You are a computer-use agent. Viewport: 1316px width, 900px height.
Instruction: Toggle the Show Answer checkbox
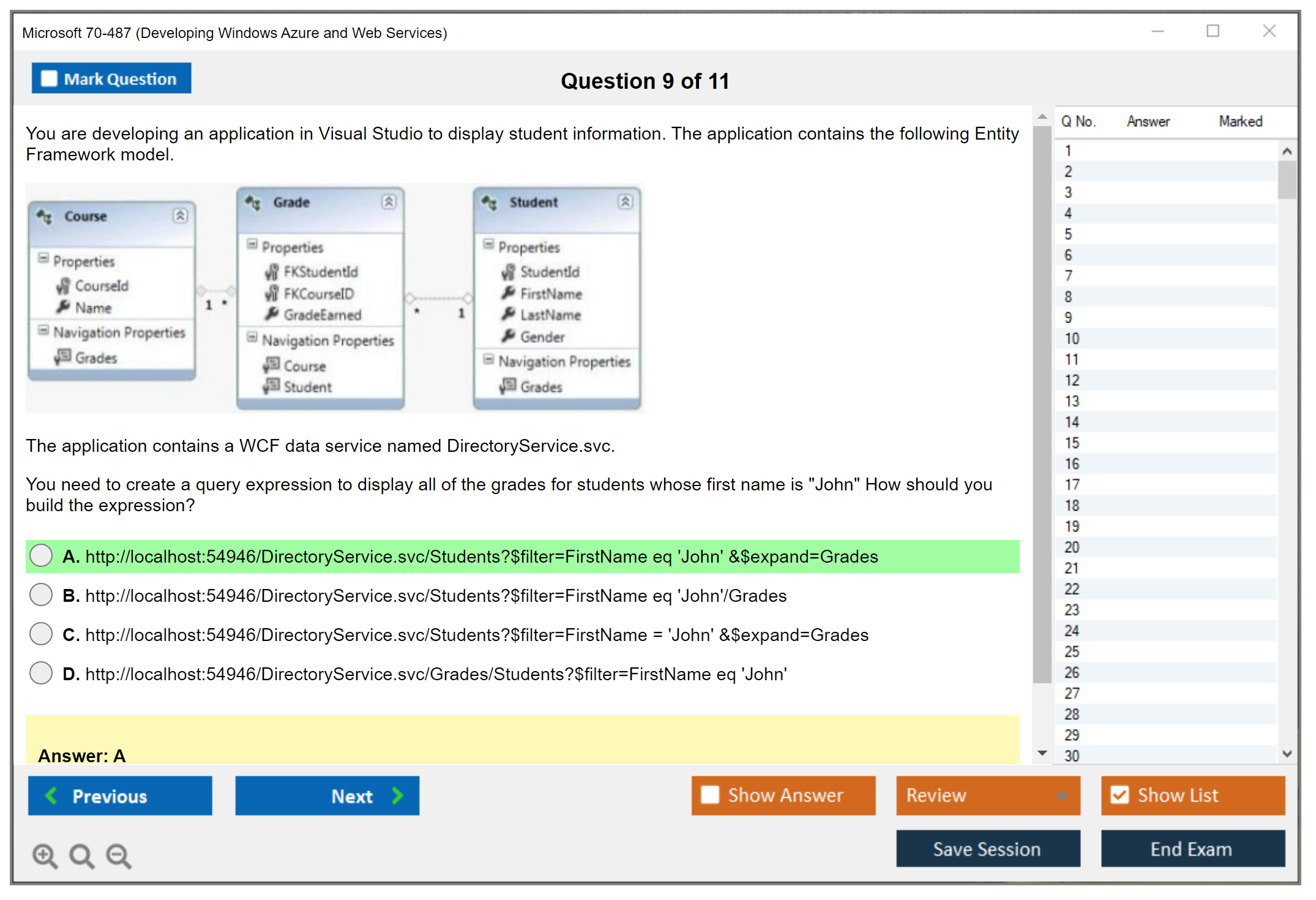click(710, 795)
